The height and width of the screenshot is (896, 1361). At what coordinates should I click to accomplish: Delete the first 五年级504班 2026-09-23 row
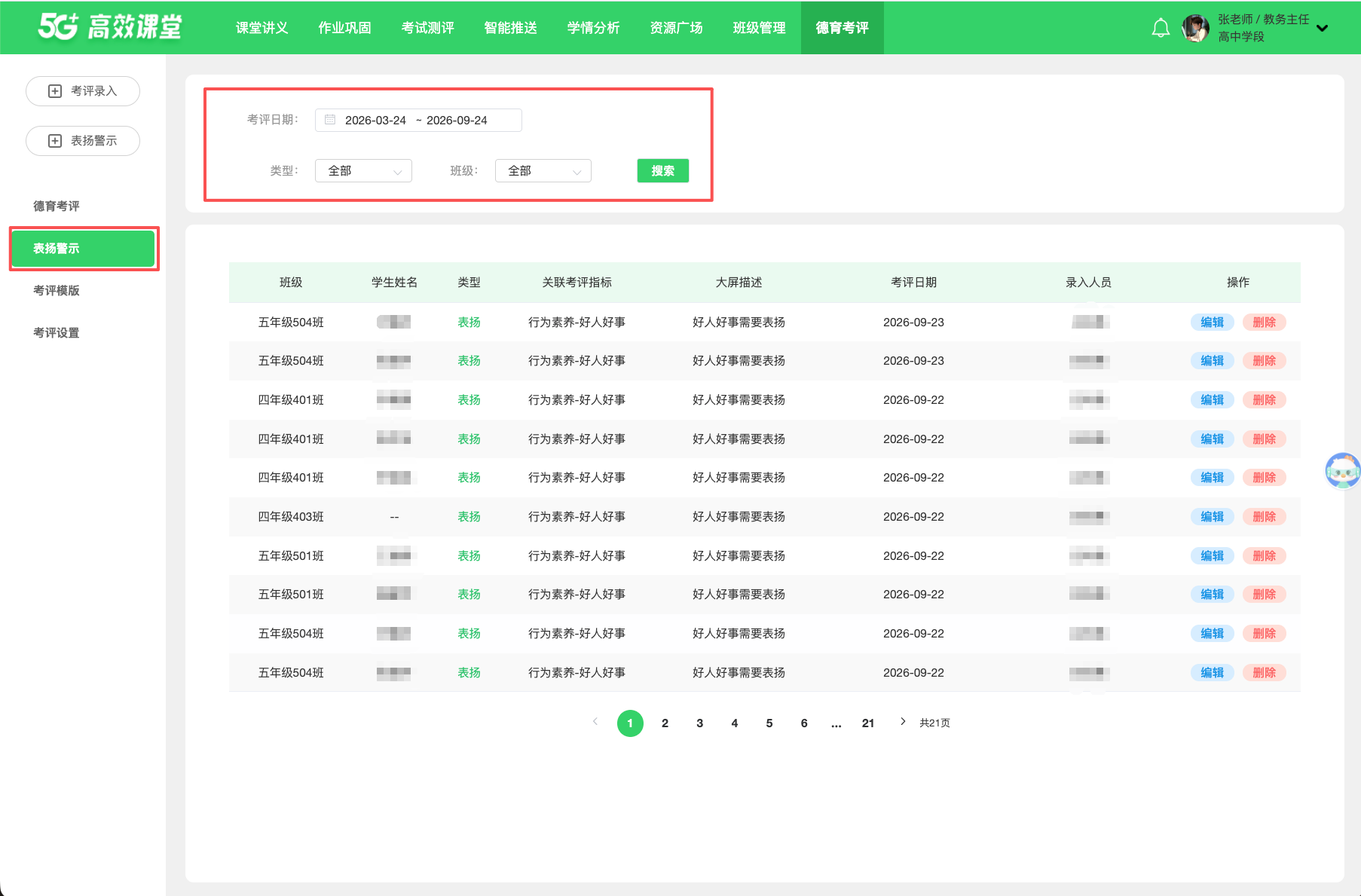(x=1264, y=323)
